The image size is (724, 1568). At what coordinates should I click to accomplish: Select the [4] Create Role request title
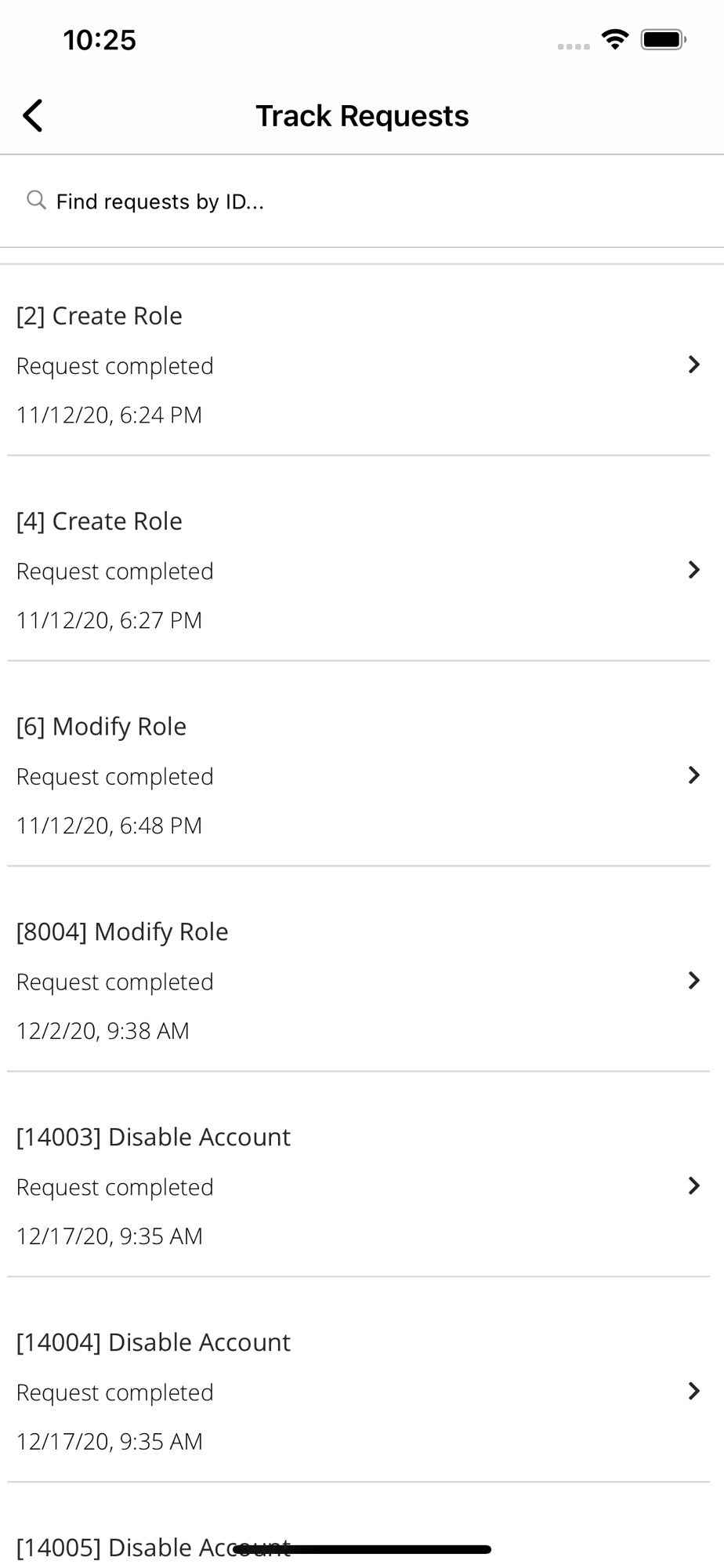(x=100, y=521)
